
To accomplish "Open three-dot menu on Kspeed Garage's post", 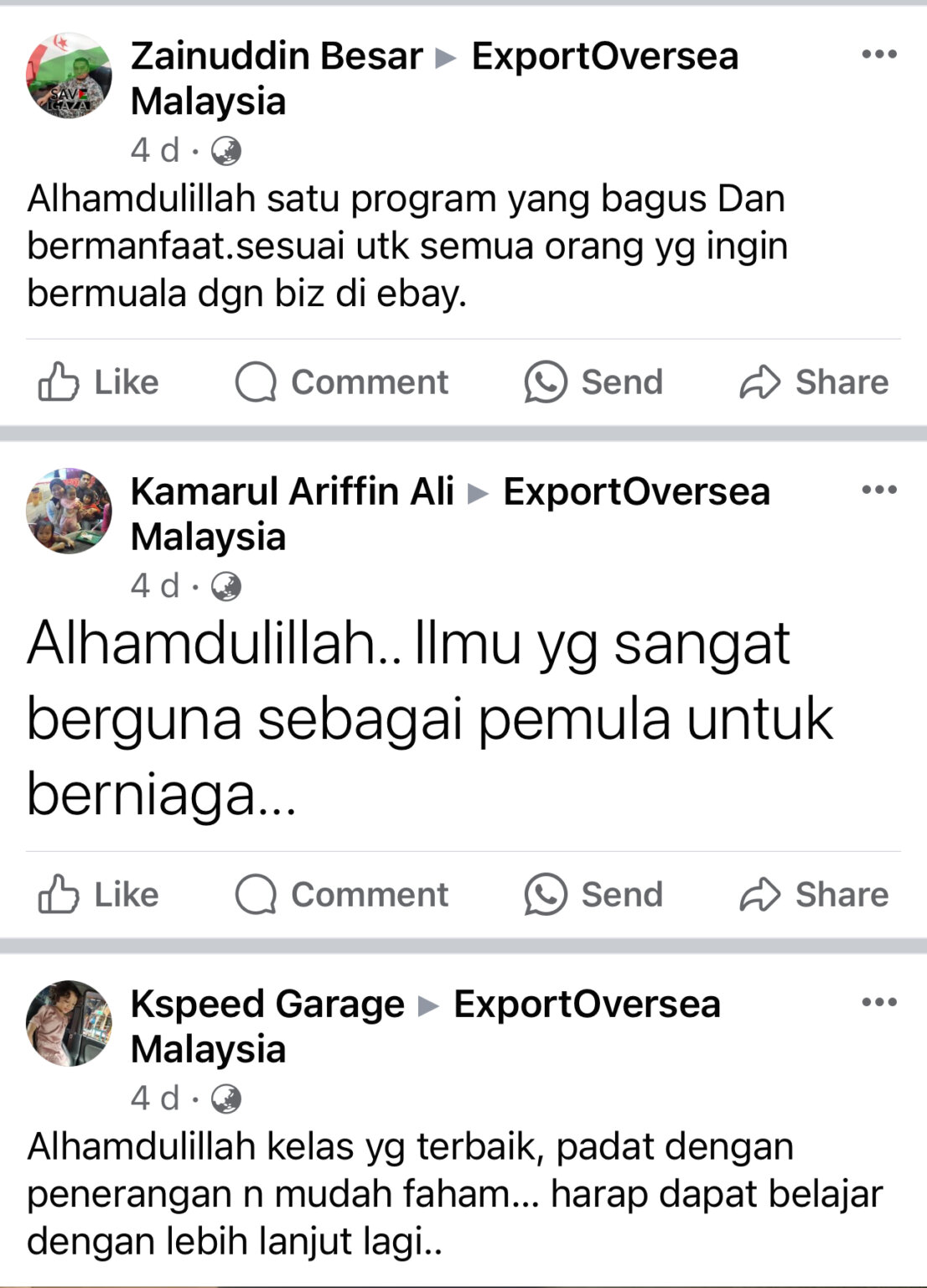I will (x=879, y=1002).
